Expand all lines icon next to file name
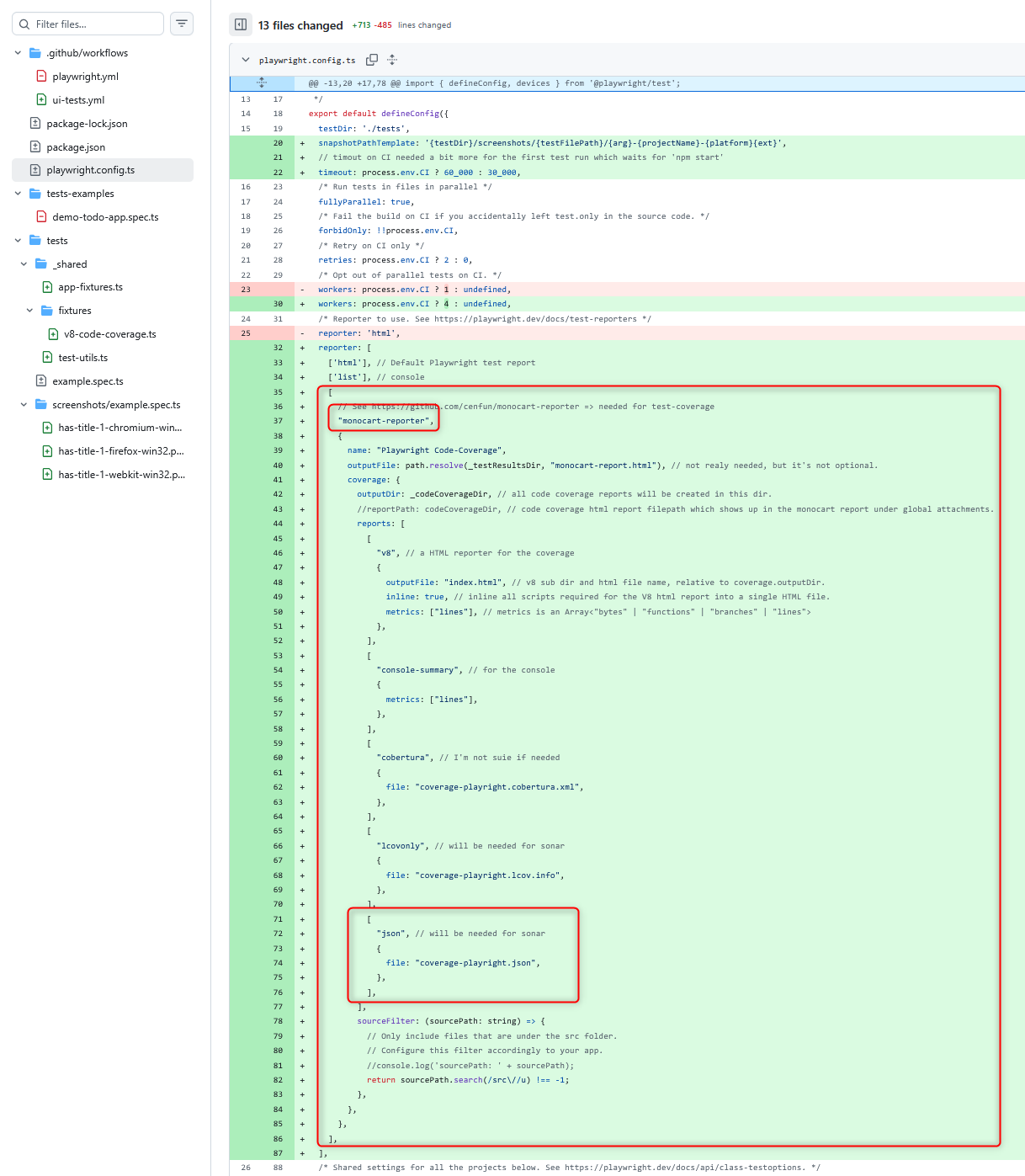Screen dimensions: 1025x1176 [392, 60]
